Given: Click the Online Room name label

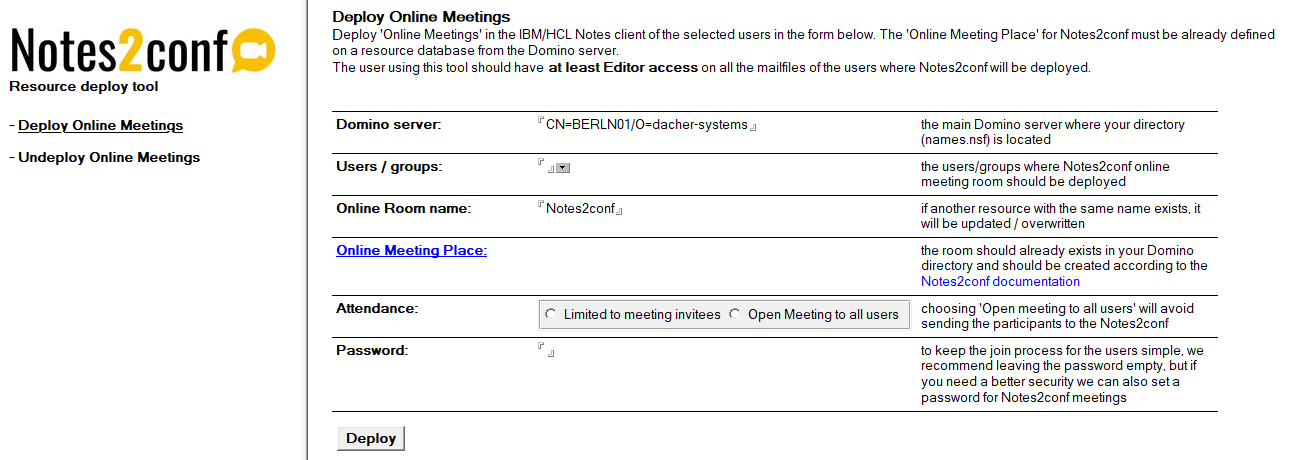Looking at the screenshot, I should click(403, 208).
